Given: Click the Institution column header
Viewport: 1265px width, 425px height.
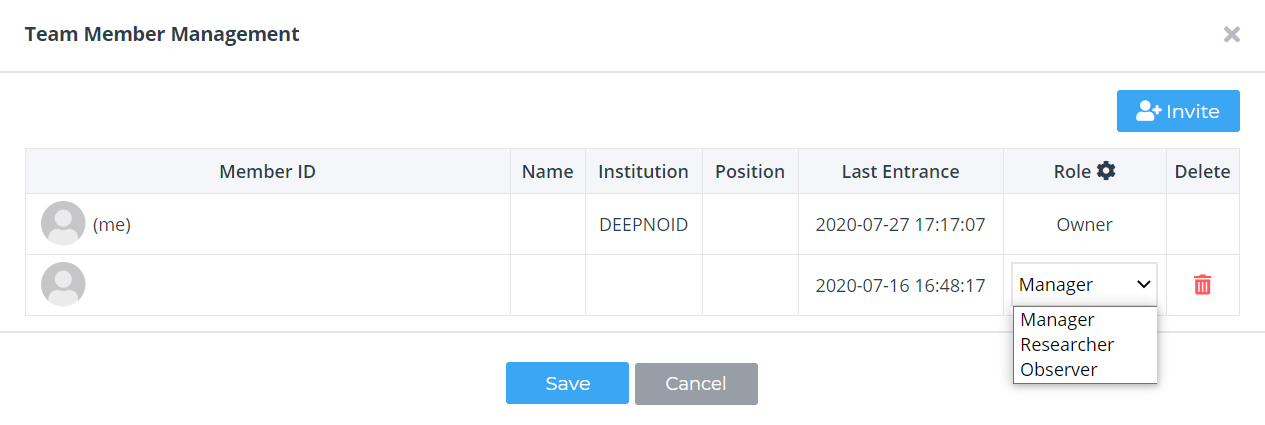Looking at the screenshot, I should (x=643, y=171).
